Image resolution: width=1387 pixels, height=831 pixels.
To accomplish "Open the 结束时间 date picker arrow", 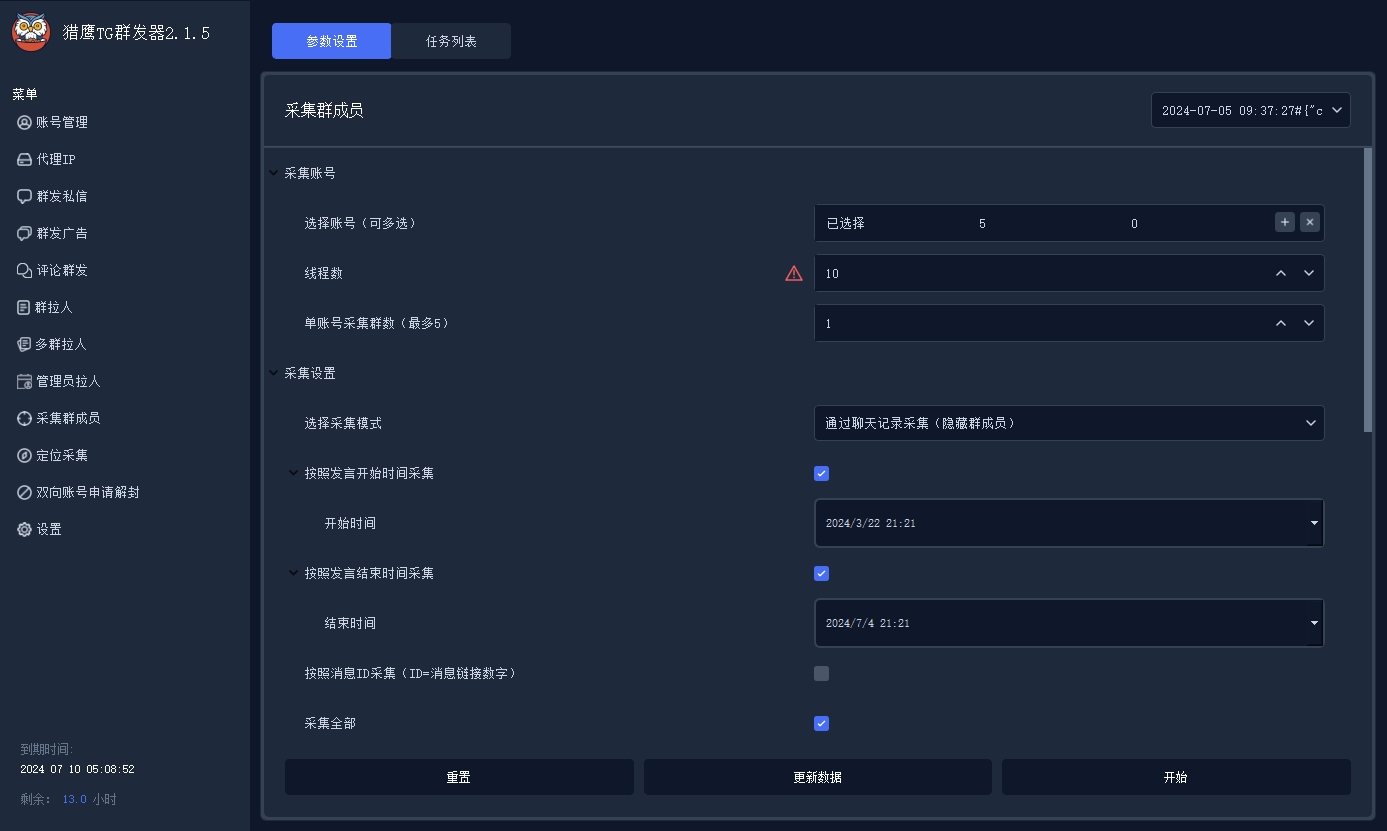I will [1313, 623].
